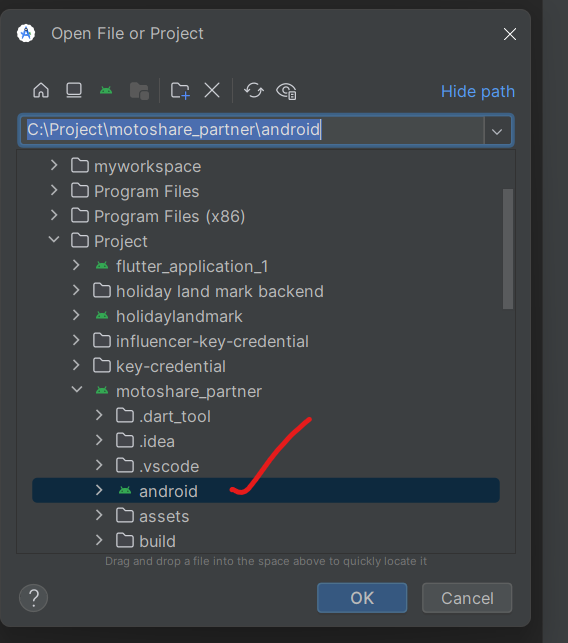This screenshot has height=643, width=568.
Task: Refresh the file tree listing
Action: click(x=254, y=91)
